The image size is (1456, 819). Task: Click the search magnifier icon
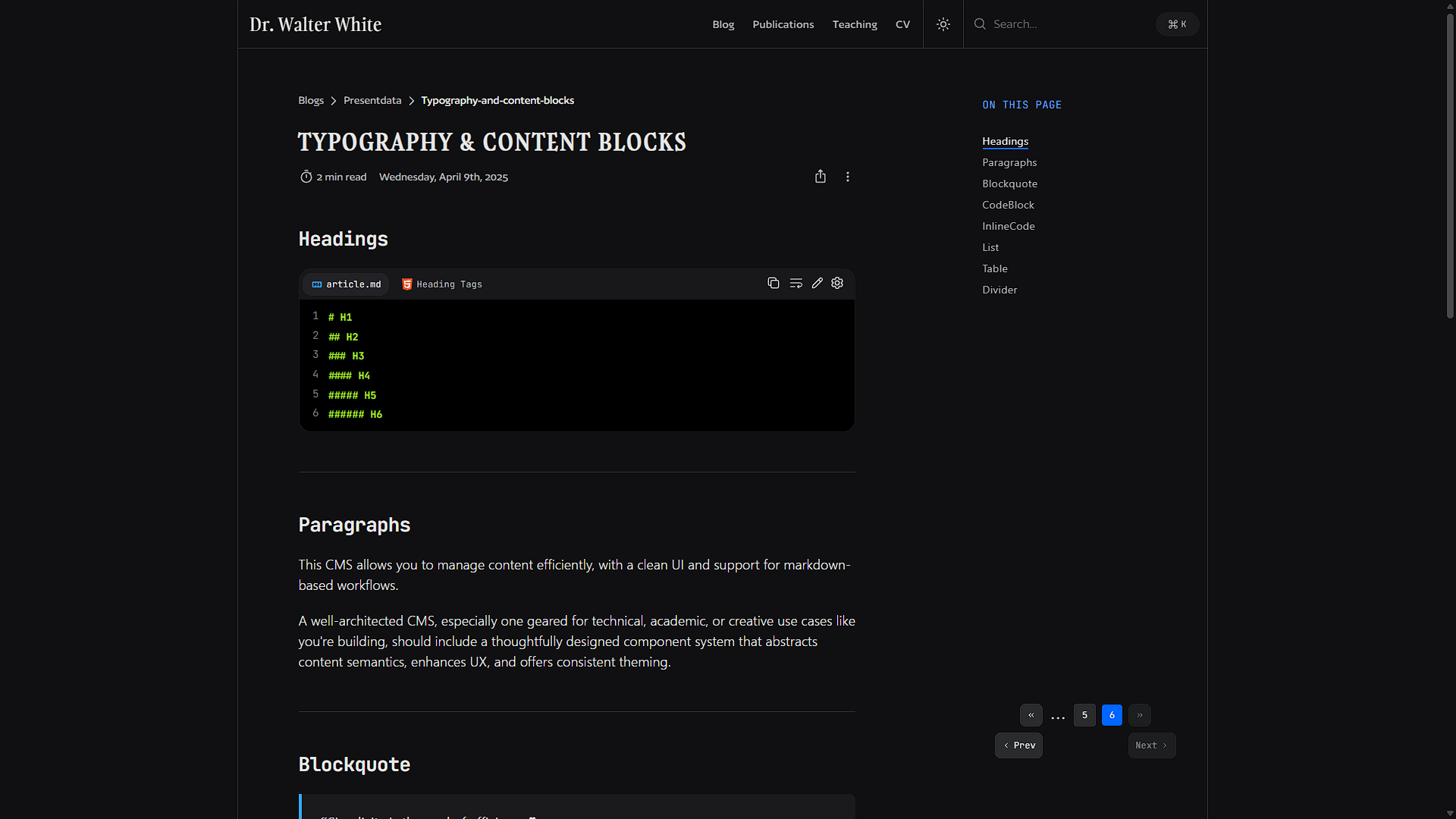[980, 24]
